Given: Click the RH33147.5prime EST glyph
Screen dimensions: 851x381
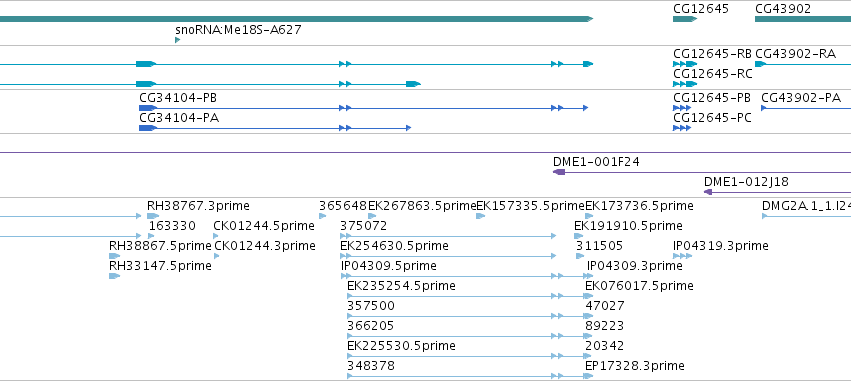Looking at the screenshot, I should click(x=114, y=276).
